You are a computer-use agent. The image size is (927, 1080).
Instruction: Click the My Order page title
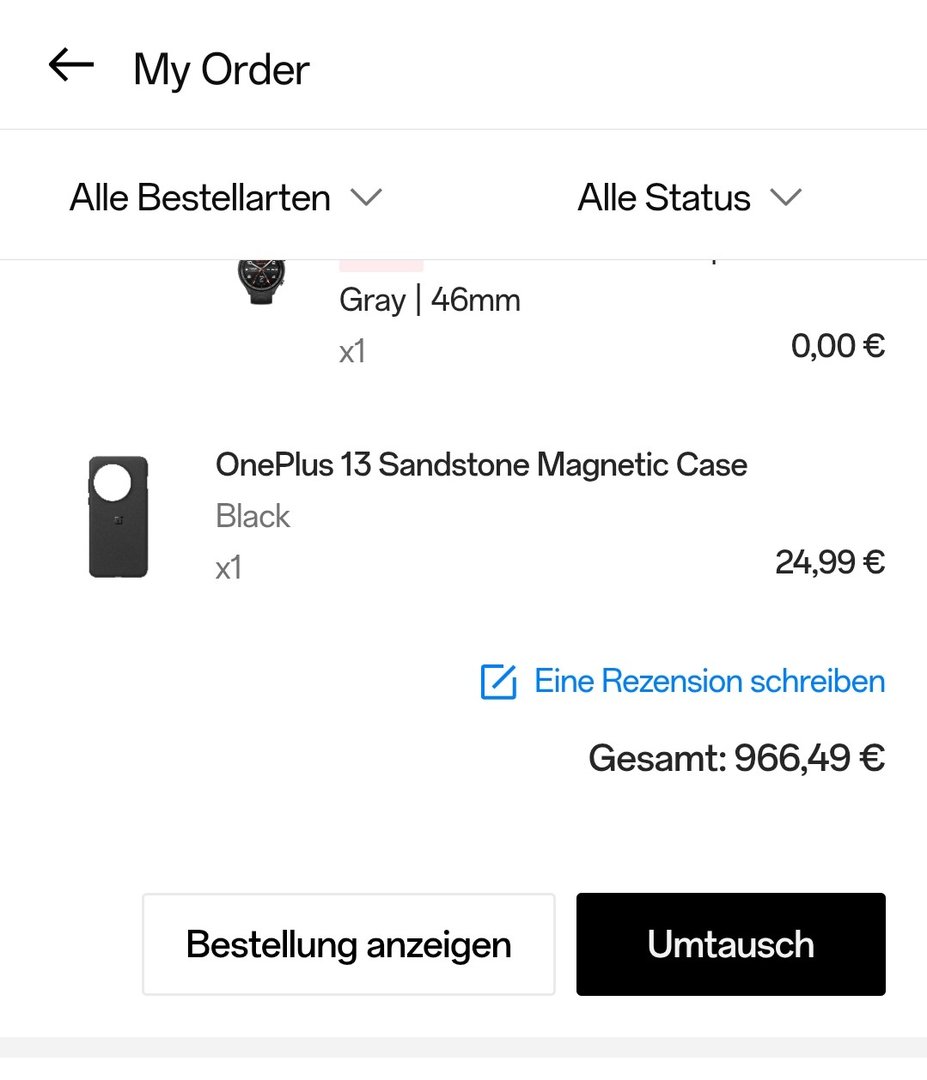221,70
